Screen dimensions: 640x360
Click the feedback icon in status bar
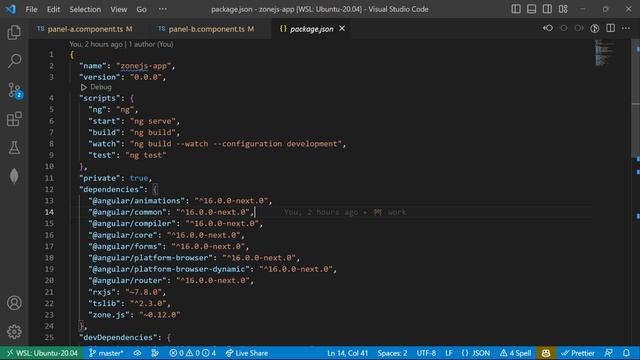coord(609,353)
